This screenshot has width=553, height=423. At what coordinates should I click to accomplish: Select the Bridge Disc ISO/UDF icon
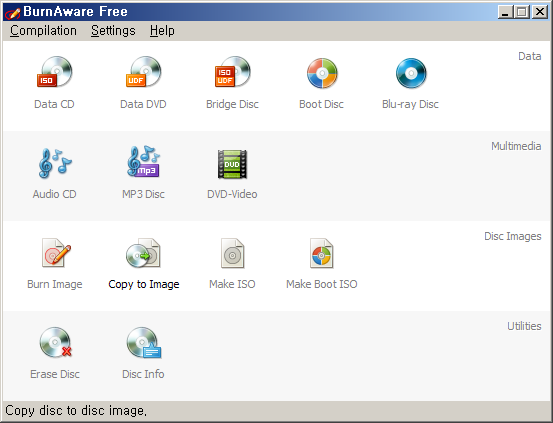232,72
